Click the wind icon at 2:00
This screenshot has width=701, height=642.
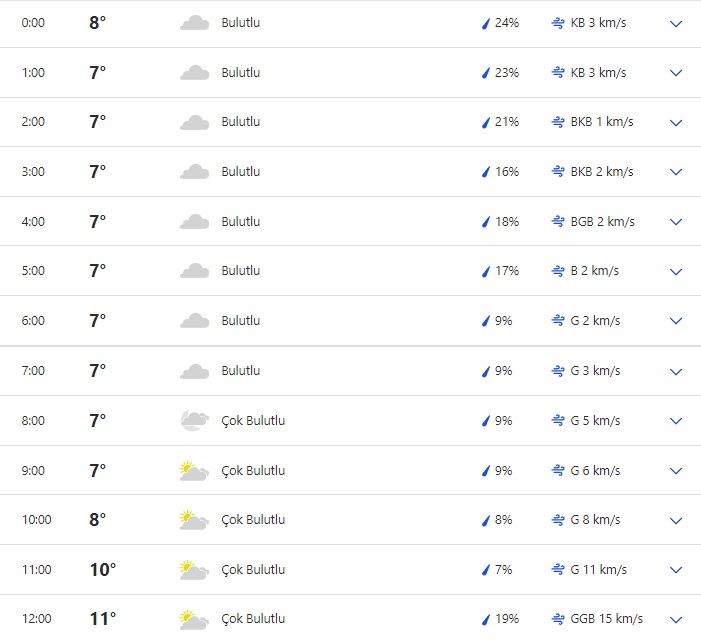point(558,122)
